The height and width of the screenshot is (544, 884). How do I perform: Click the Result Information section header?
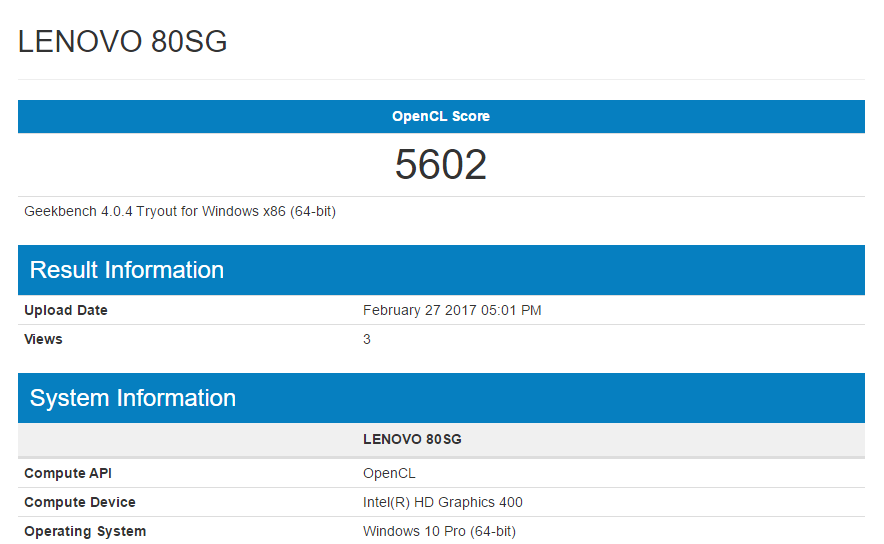coord(127,270)
